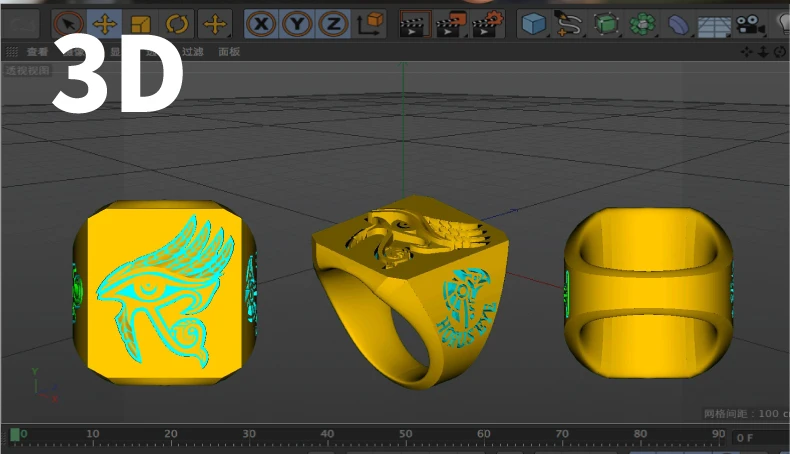Jump to frame 20 on the timeline
The image size is (790, 454).
point(171,434)
